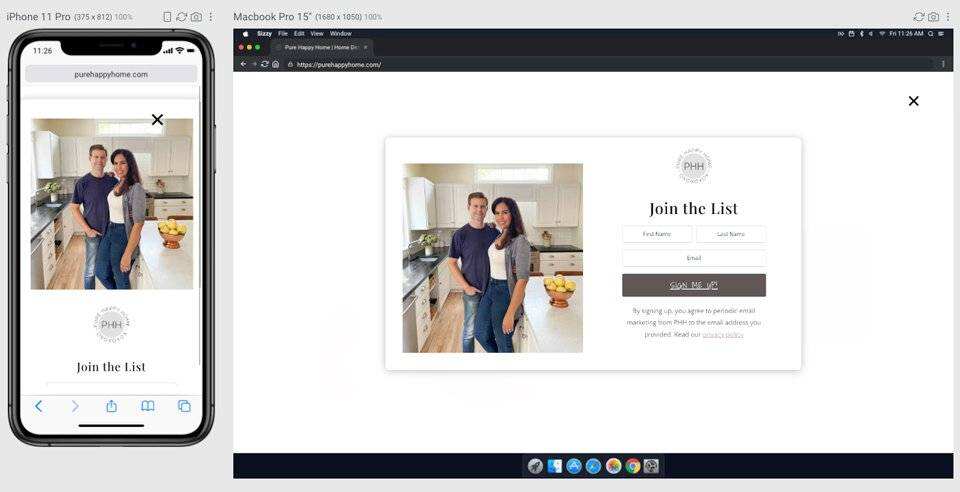Viewport: 960px width, 492px height.
Task: Focus the Email field in signup form
Action: 694,258
